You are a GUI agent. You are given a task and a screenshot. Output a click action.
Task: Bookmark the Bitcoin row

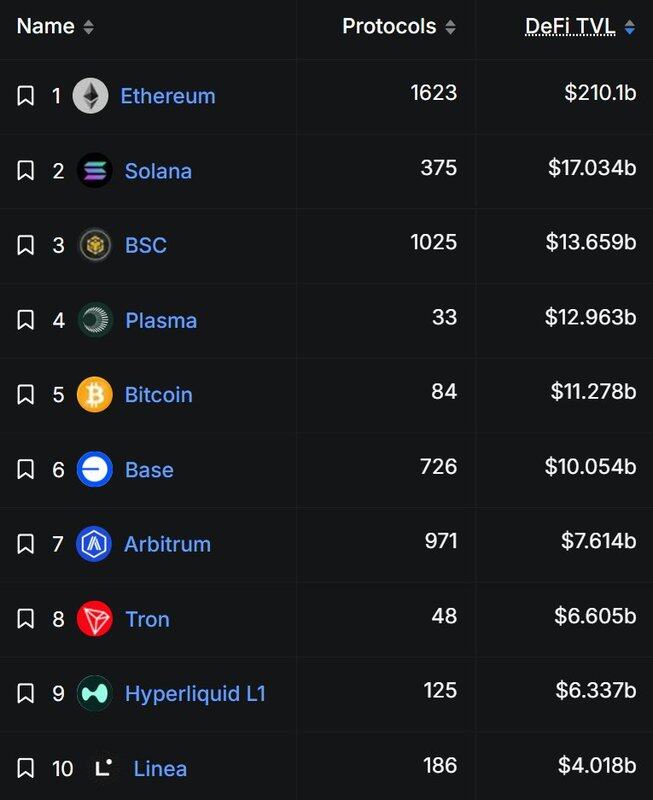pos(26,394)
